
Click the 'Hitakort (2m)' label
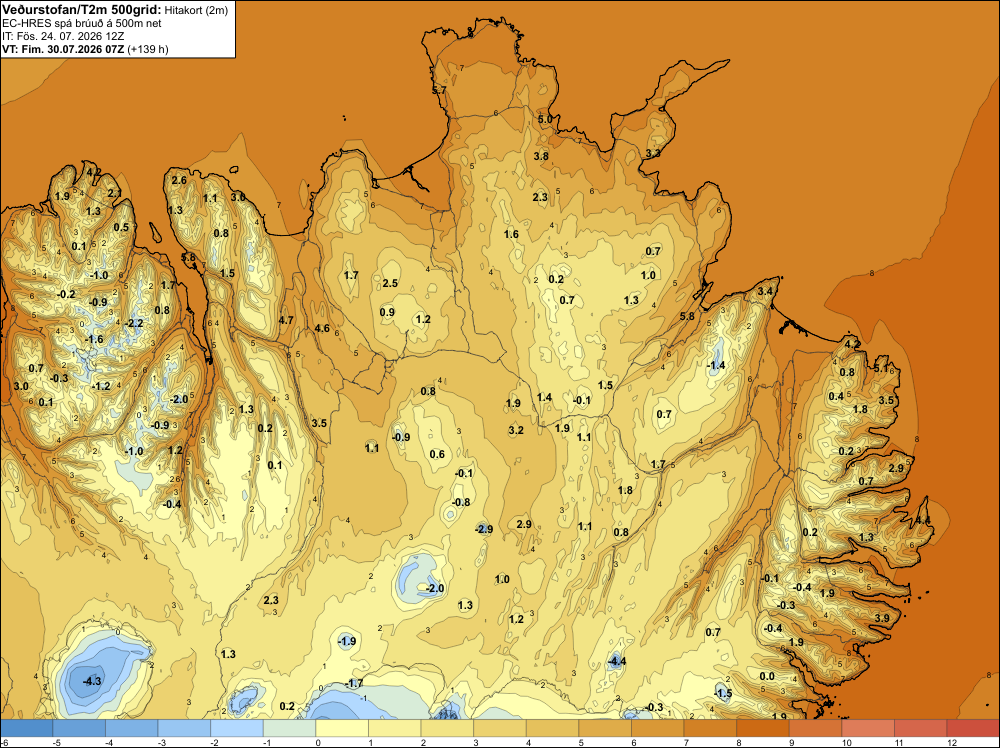pyautogui.click(x=196, y=10)
